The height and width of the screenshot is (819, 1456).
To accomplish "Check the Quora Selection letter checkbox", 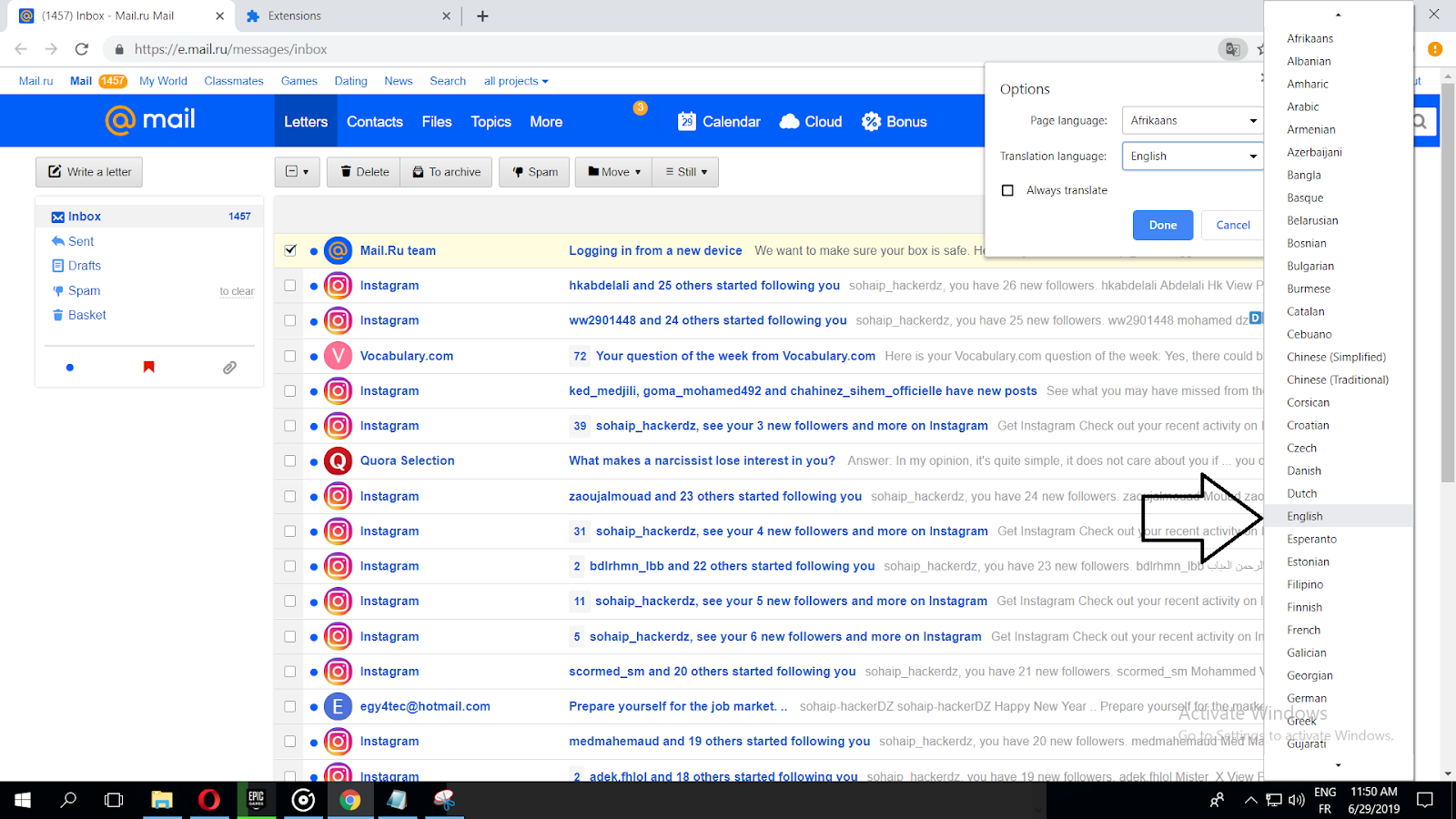I will point(290,460).
